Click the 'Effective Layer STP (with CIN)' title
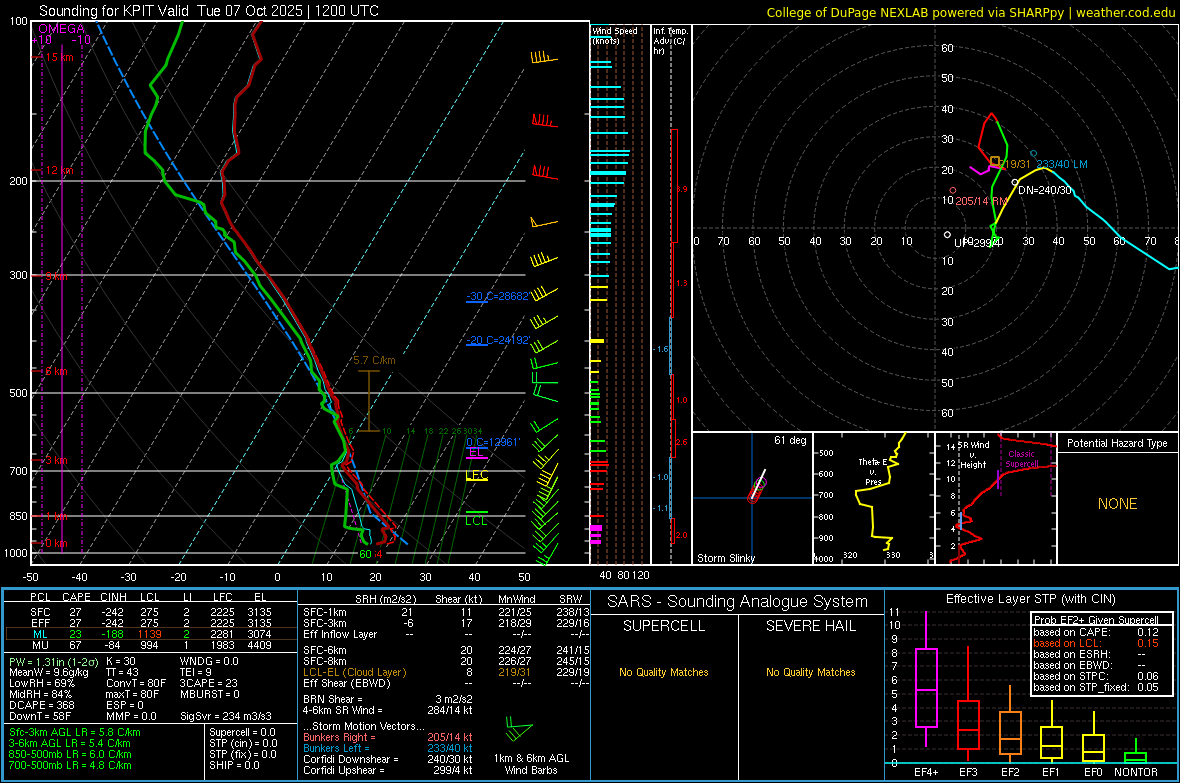The height and width of the screenshot is (783, 1180). (x=1030, y=599)
